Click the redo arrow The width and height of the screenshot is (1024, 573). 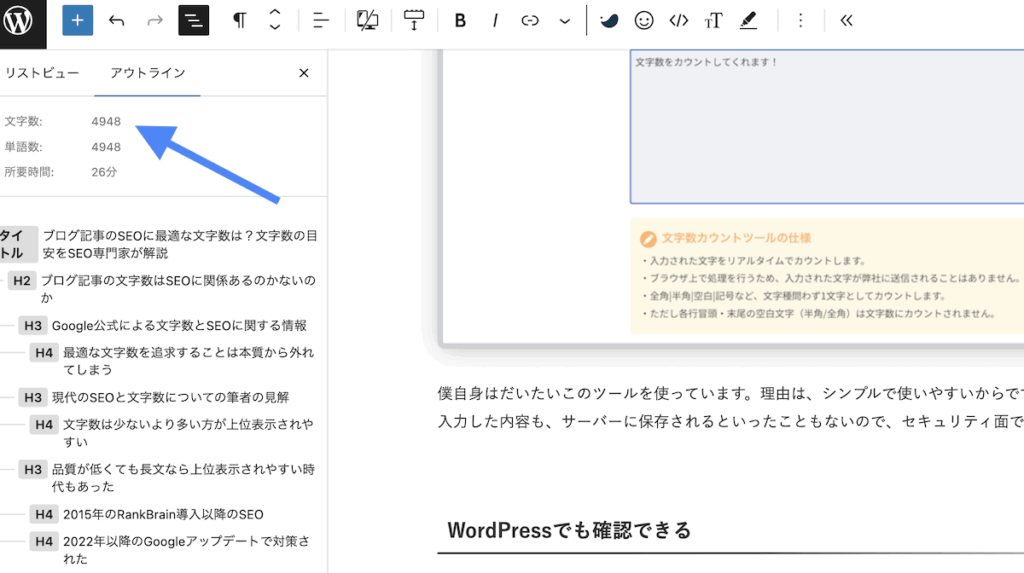point(155,21)
